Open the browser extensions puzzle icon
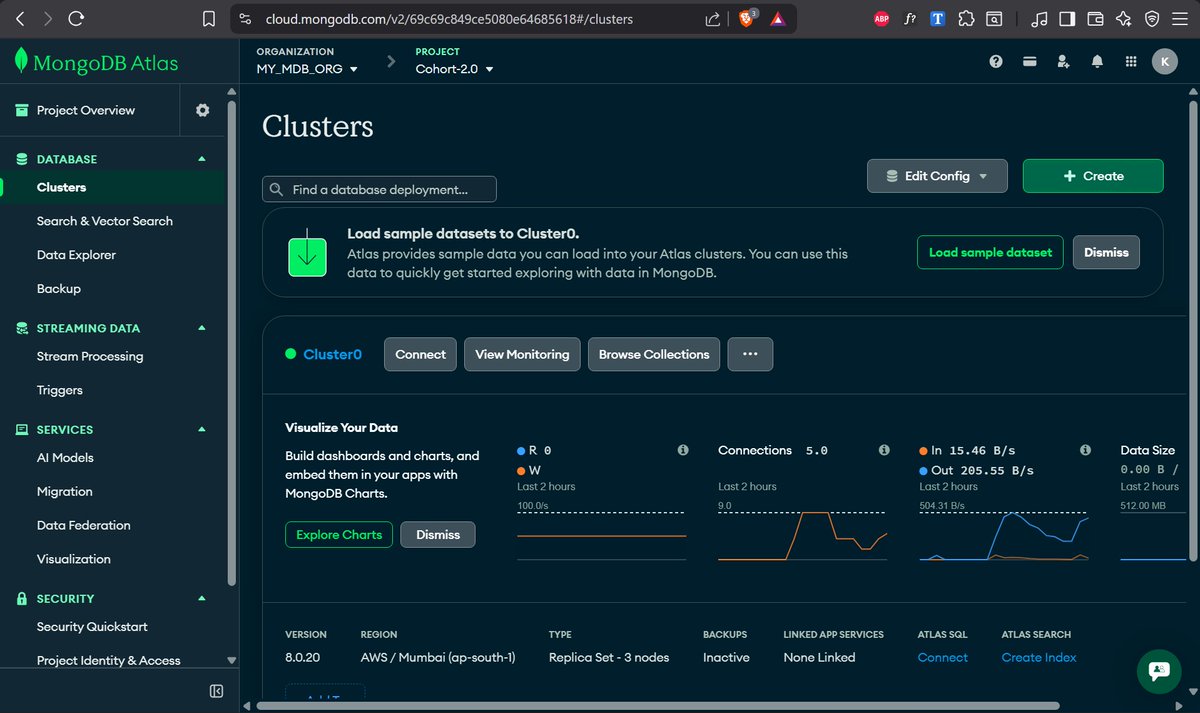 (x=966, y=18)
